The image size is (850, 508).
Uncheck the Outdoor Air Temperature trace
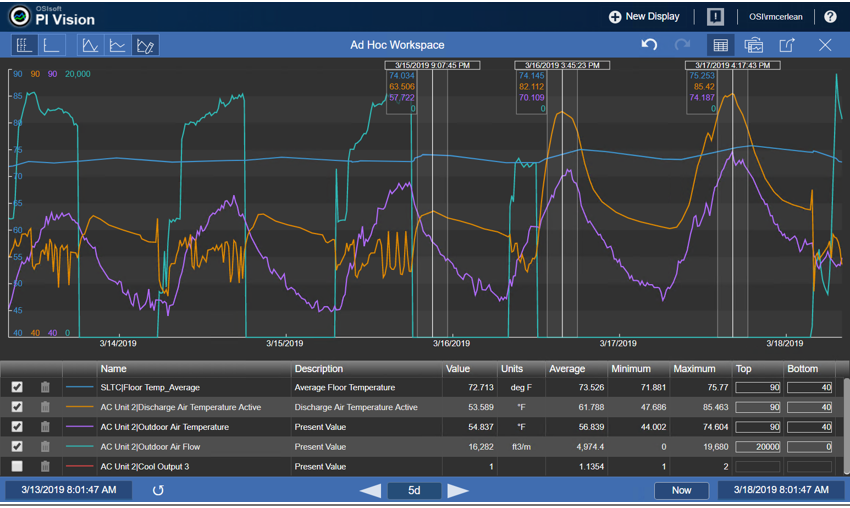[x=17, y=427]
